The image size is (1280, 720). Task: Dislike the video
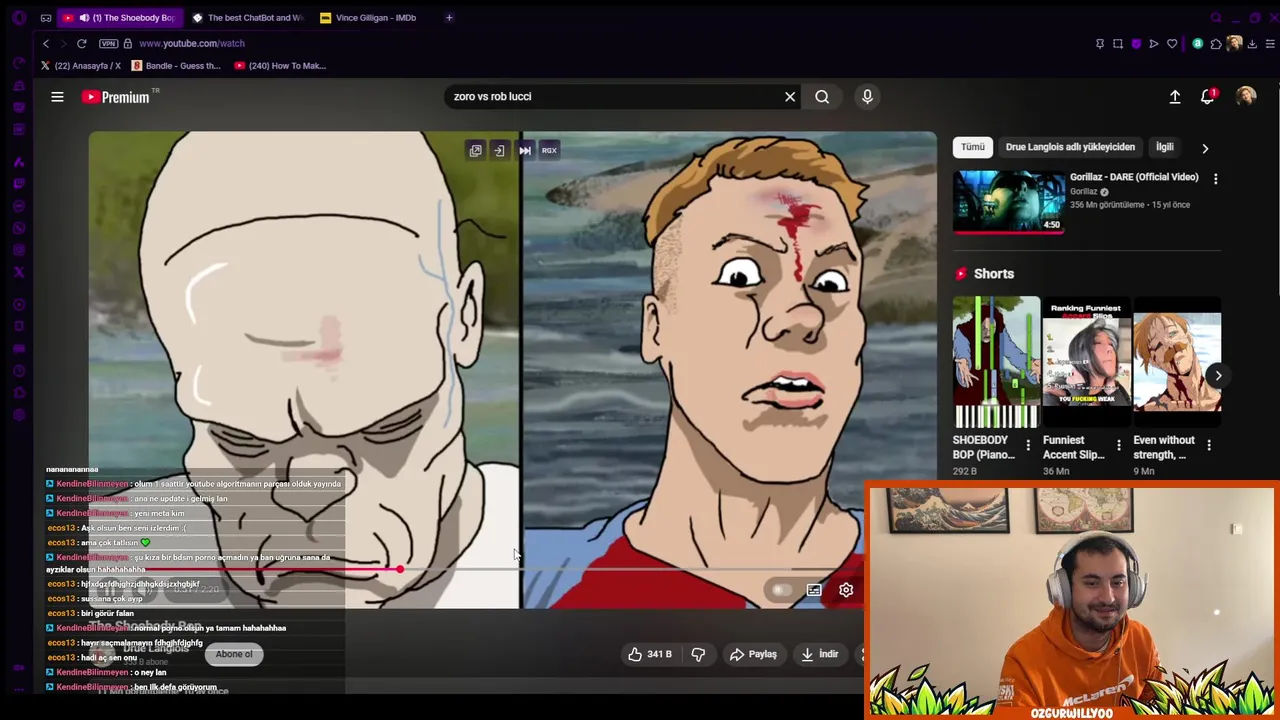698,654
